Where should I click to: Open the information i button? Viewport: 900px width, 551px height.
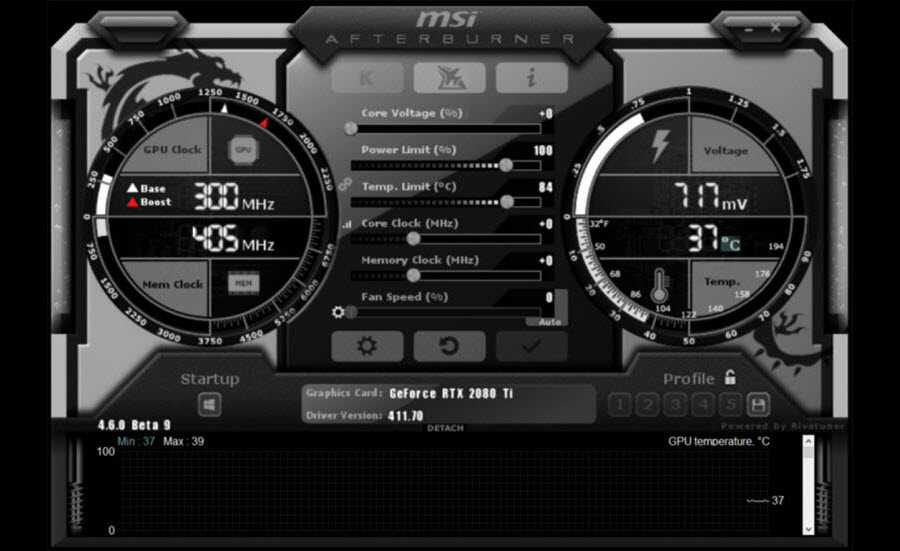pos(532,77)
